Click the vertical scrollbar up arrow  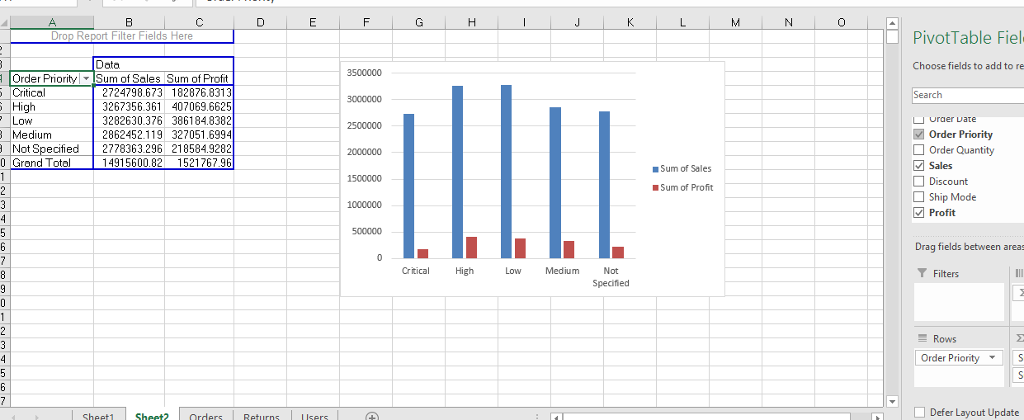pos(892,24)
